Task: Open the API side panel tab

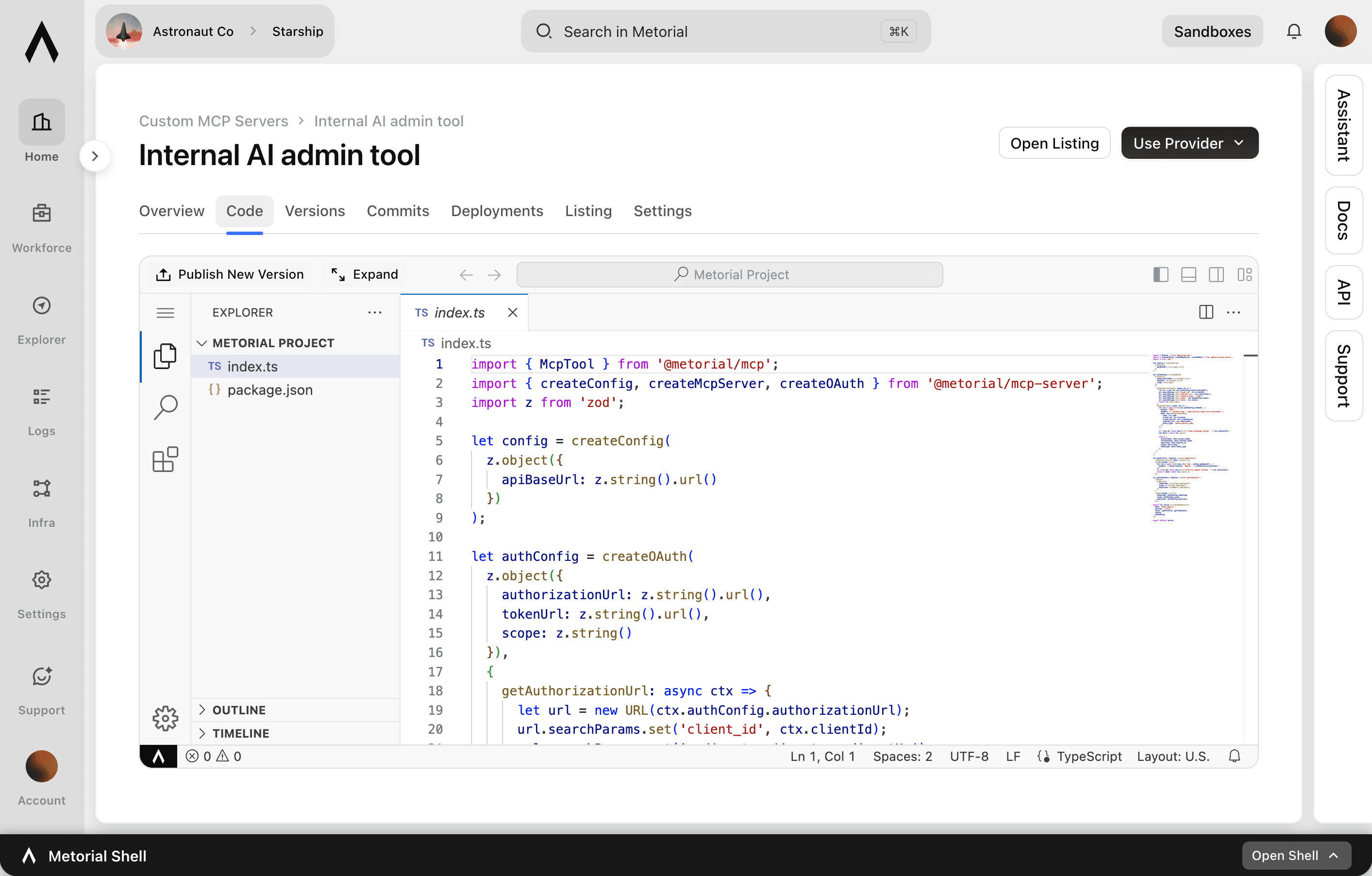Action: 1343,292
